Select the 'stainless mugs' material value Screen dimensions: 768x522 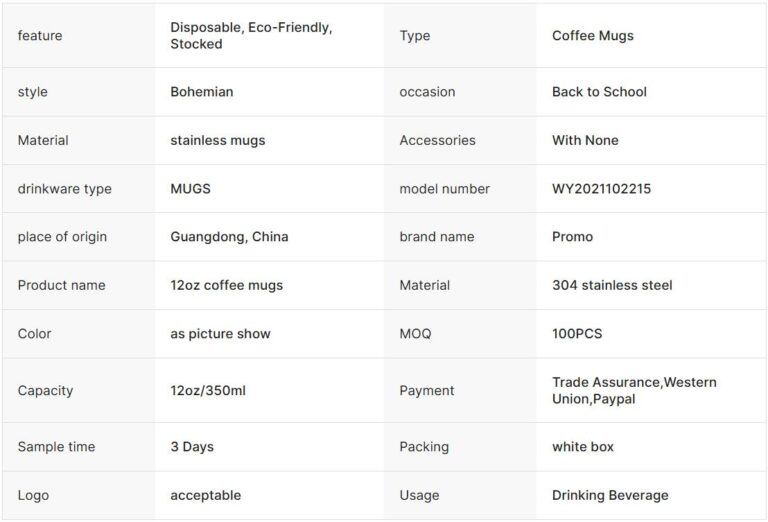(217, 140)
